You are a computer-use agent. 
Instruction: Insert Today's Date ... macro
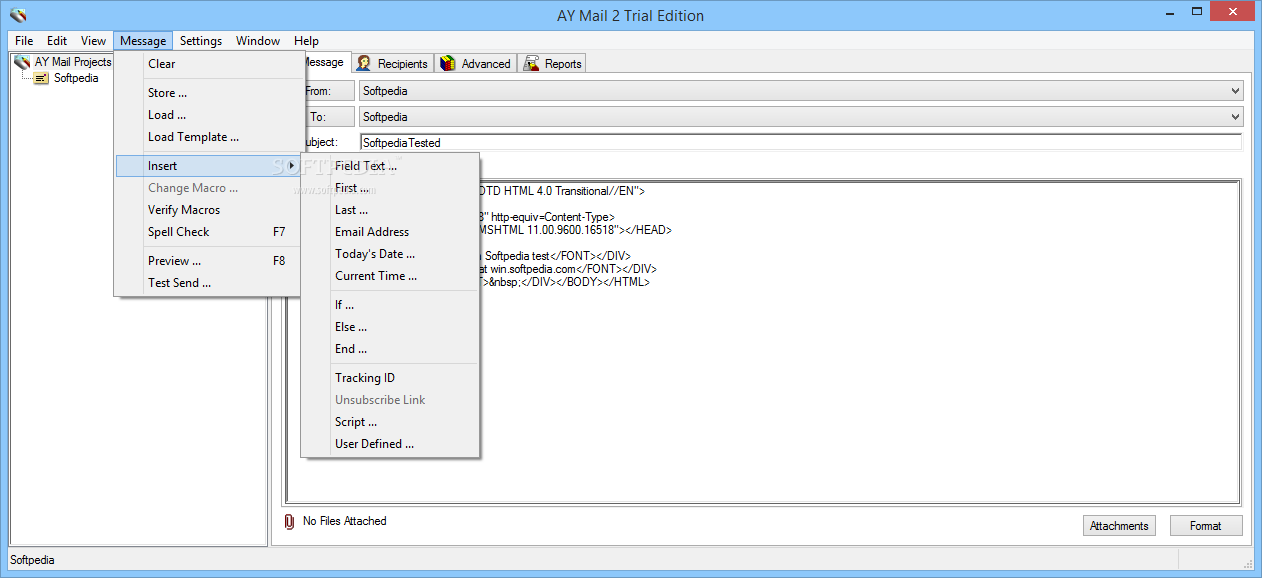391,254
